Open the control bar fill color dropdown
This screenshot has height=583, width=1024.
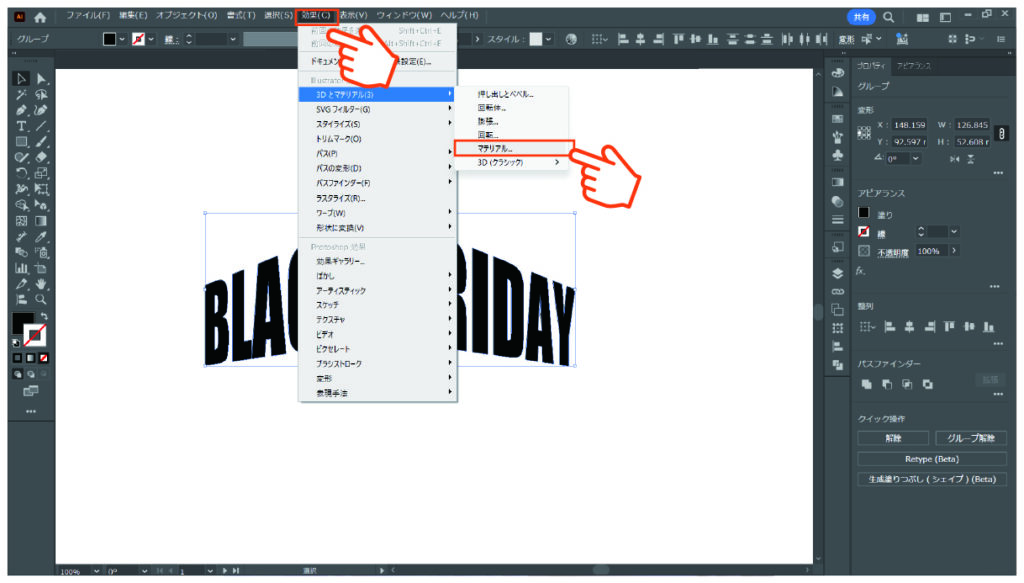pos(122,39)
